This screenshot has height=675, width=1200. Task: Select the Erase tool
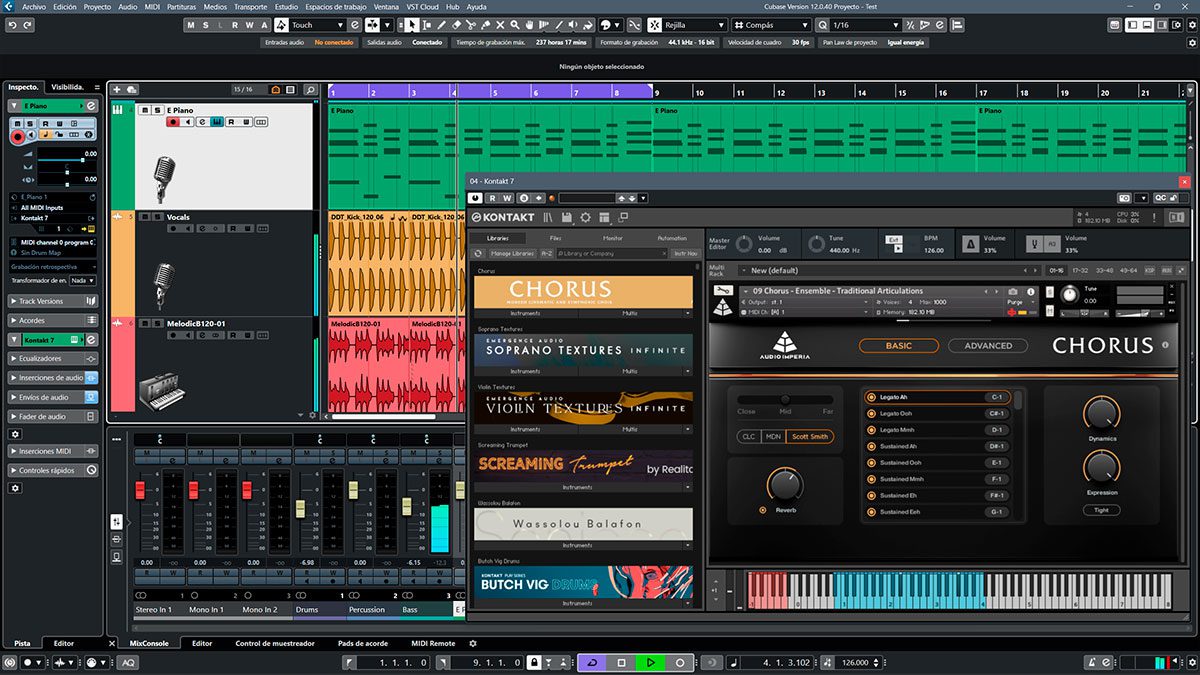(x=456, y=25)
